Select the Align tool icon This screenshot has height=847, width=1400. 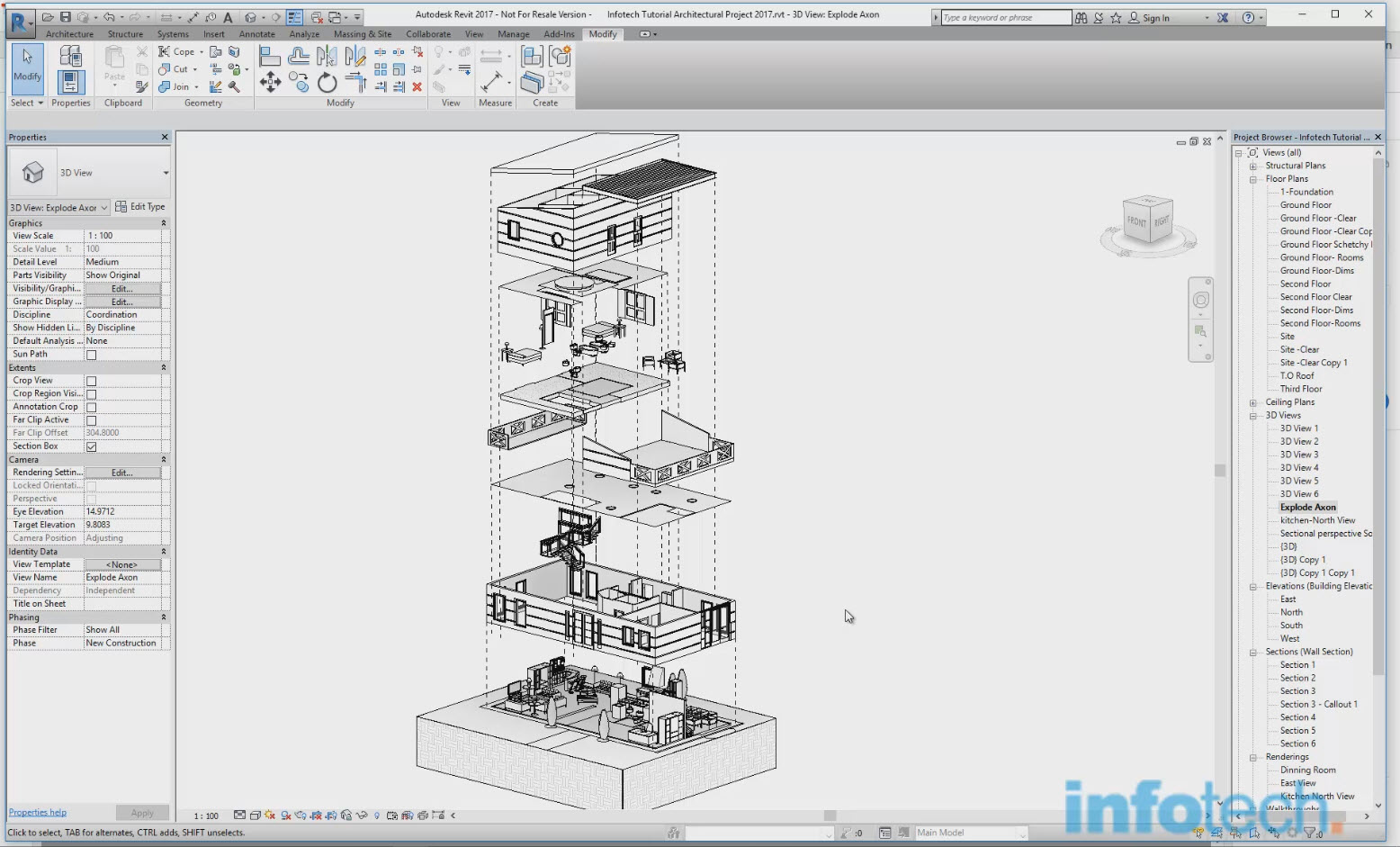coord(269,57)
